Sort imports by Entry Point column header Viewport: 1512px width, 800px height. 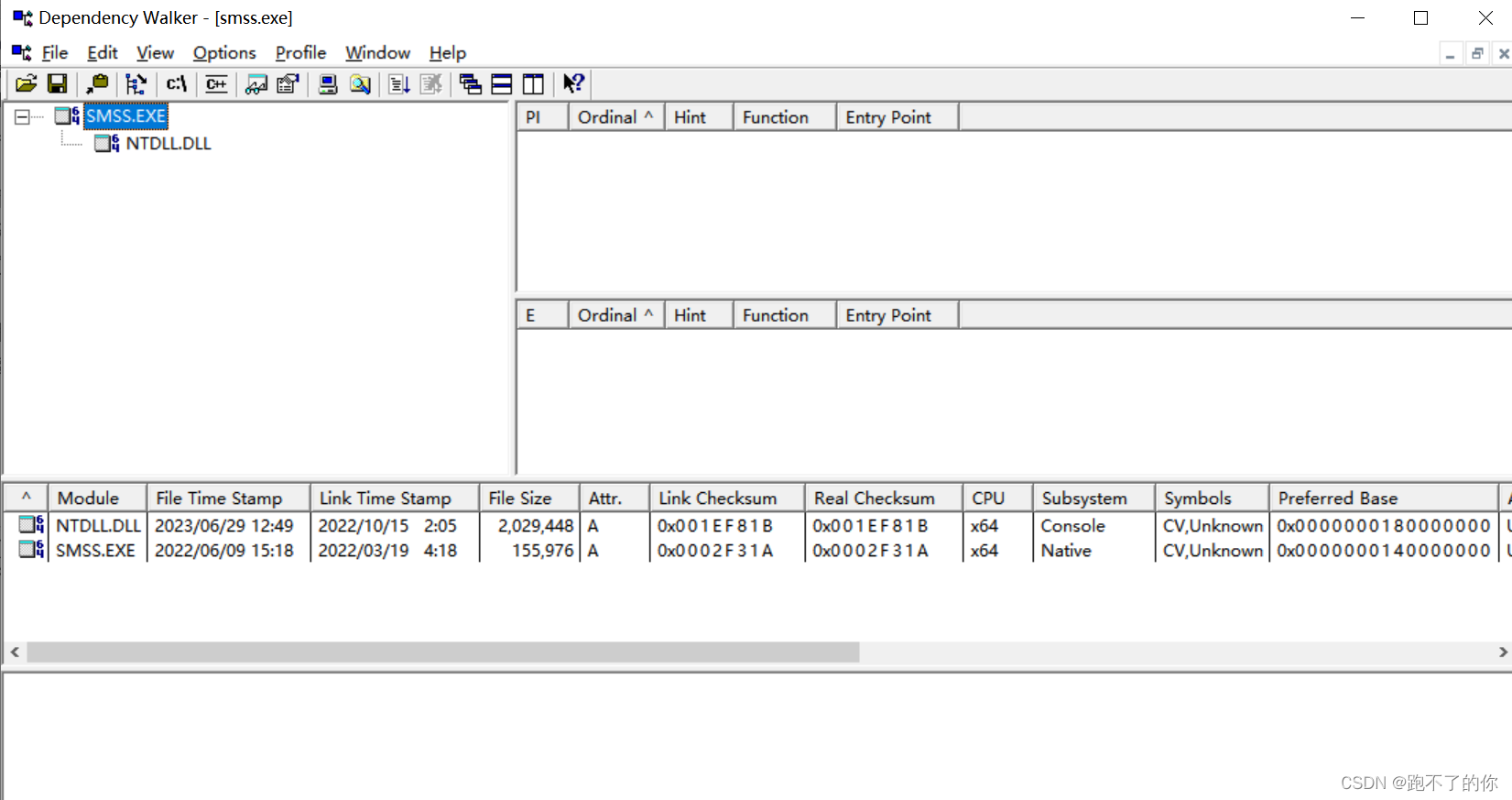897,117
